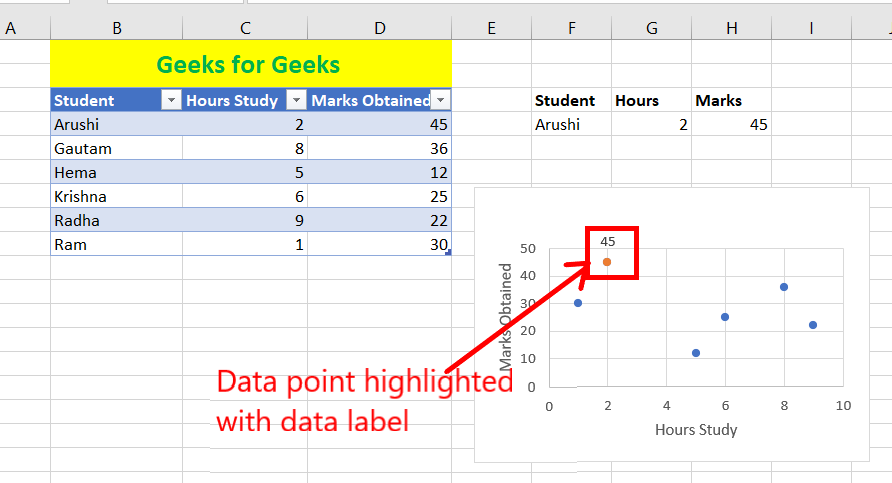Screen dimensions: 892x483
Task: Select the Ram cell
Action: tap(117, 245)
